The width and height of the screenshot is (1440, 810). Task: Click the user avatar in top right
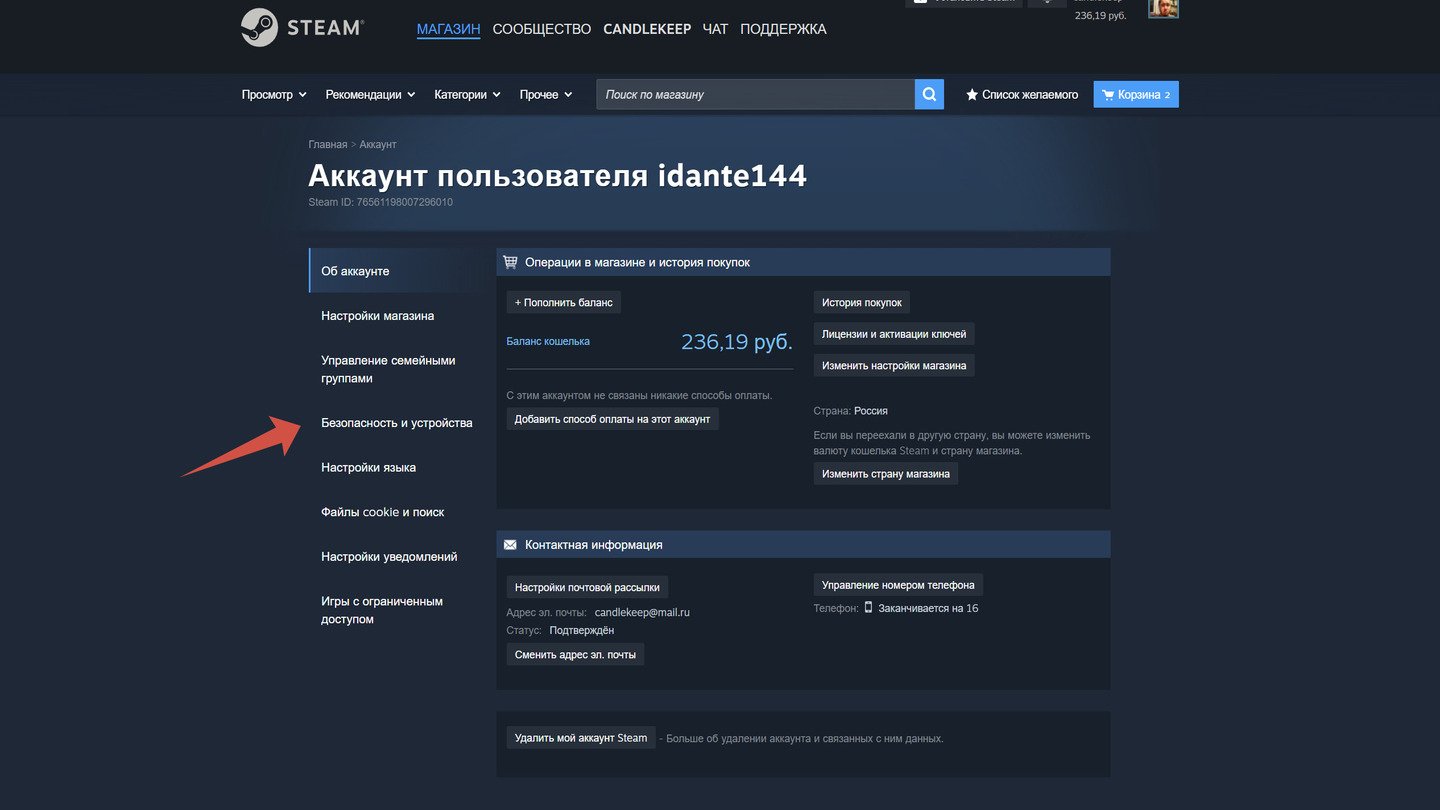point(1163,8)
